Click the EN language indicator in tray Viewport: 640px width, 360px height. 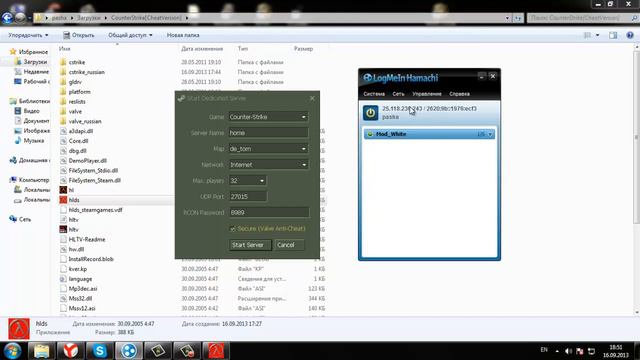(x=544, y=350)
